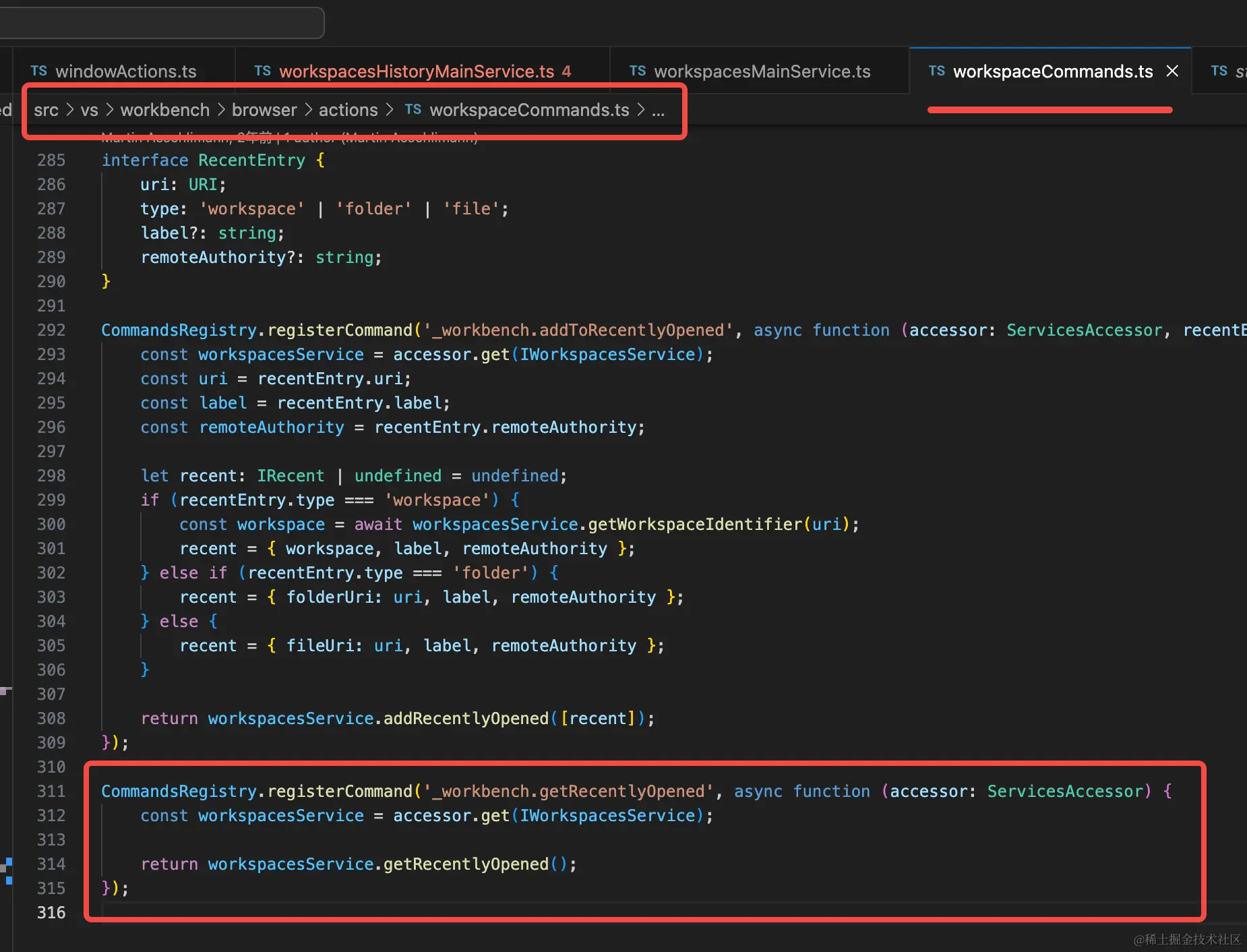Click 'getWorkspaceIdentifier' on line 300
The image size is (1247, 952).
pyautogui.click(x=695, y=524)
